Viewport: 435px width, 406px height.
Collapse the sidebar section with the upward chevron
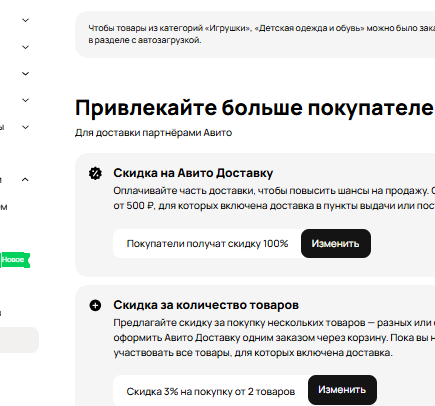pos(25,180)
